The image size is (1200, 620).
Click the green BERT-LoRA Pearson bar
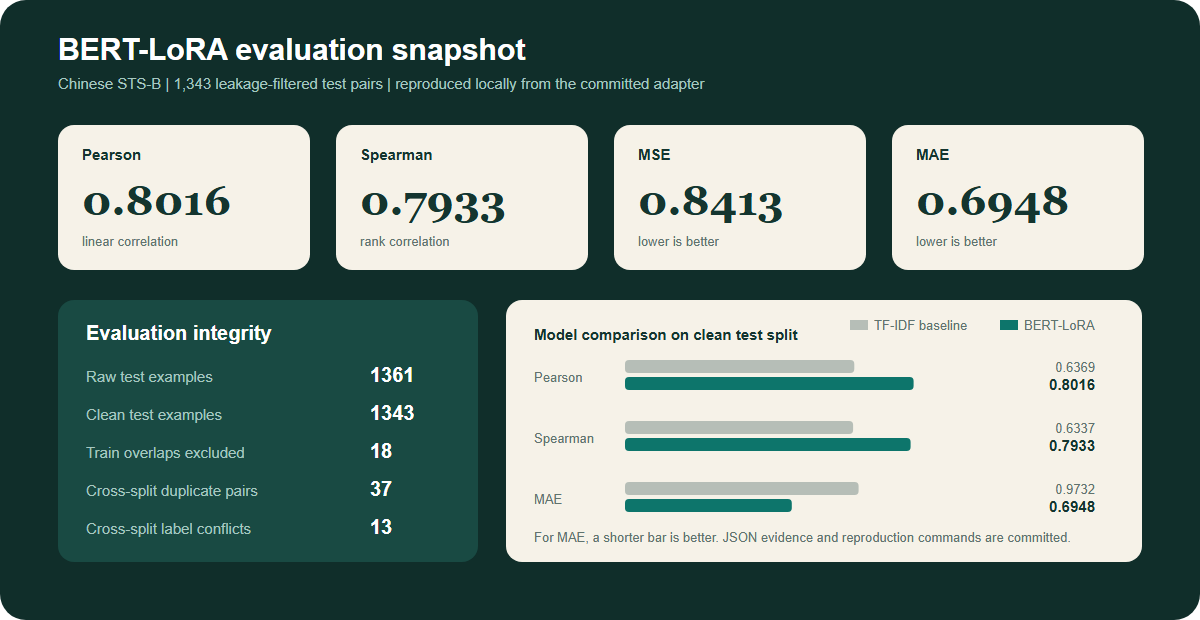point(769,384)
